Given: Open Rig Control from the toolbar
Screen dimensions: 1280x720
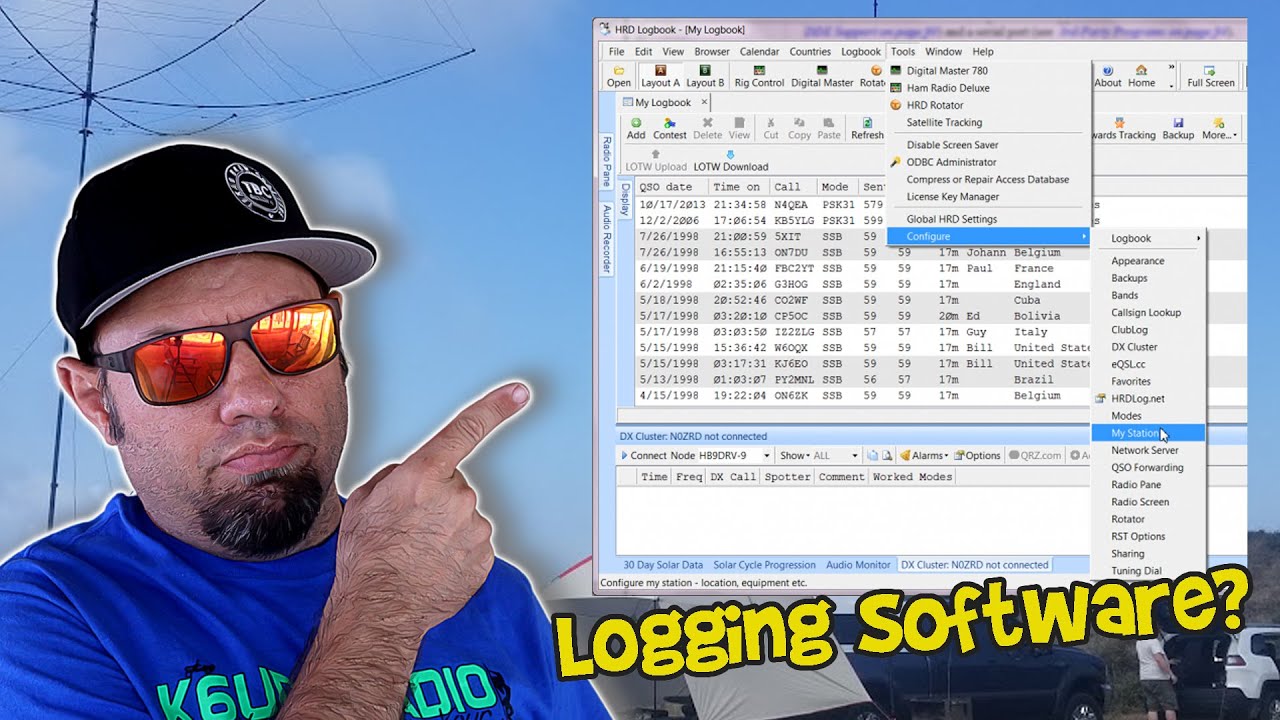Looking at the screenshot, I should pyautogui.click(x=759, y=76).
